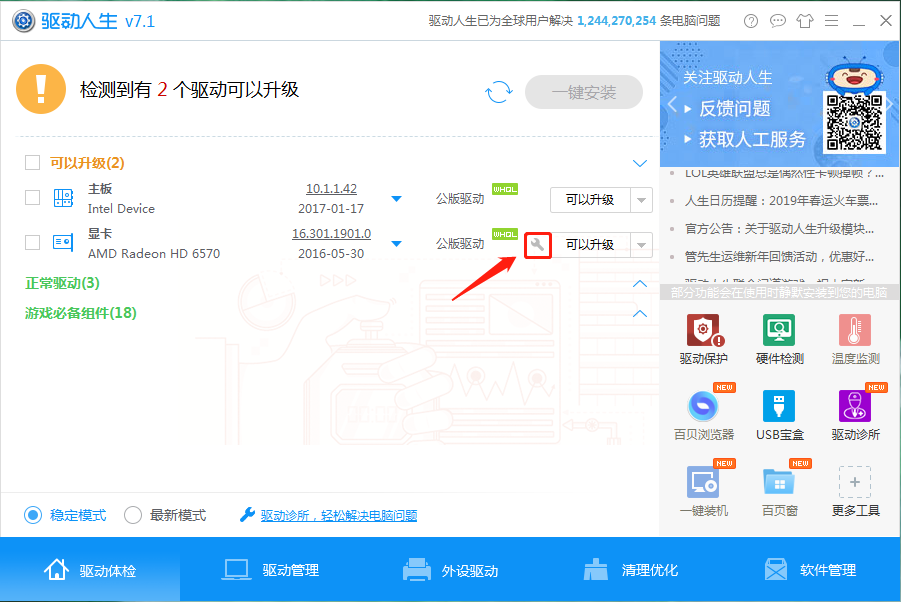Check the 主板 Intel Device checkbox
901x602 pixels.
pos(32,198)
